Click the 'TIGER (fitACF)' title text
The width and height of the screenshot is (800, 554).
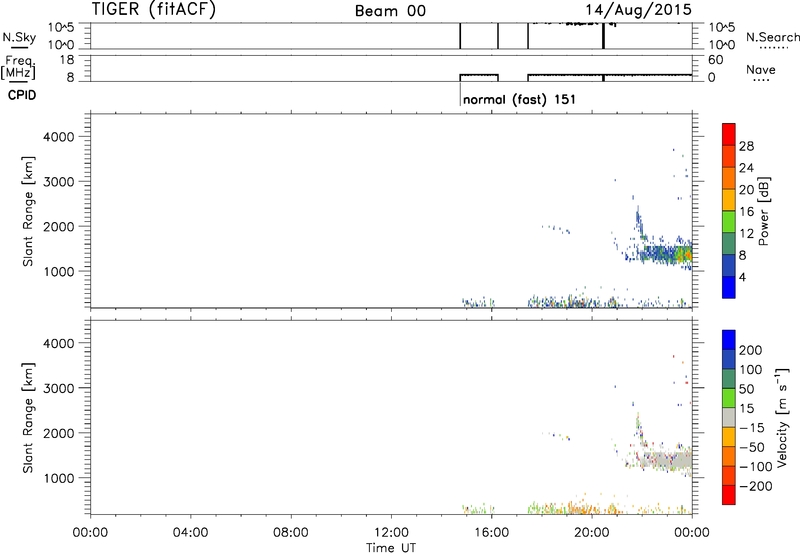[x=154, y=10]
